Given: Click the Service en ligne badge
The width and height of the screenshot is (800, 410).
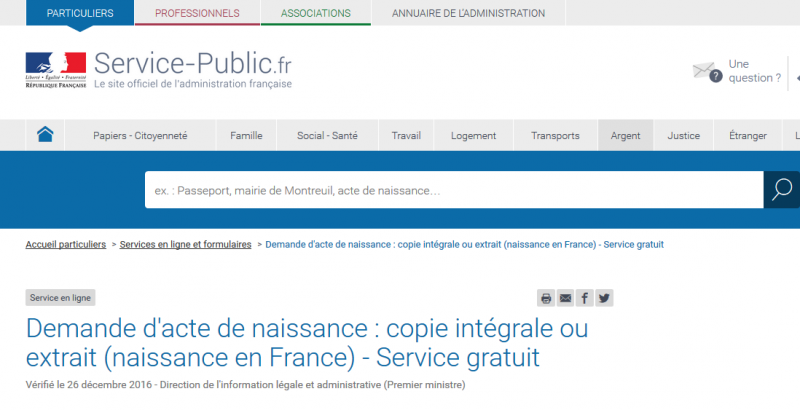Looking at the screenshot, I should pos(60,298).
